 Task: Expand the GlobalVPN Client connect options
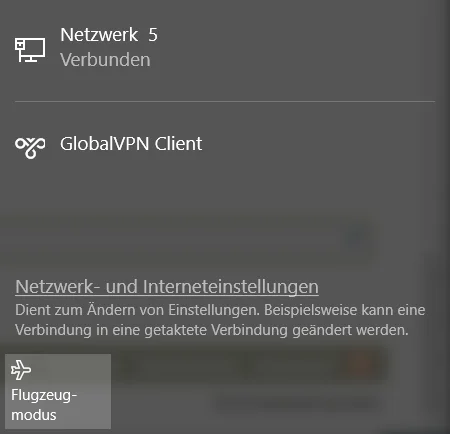(x=225, y=144)
